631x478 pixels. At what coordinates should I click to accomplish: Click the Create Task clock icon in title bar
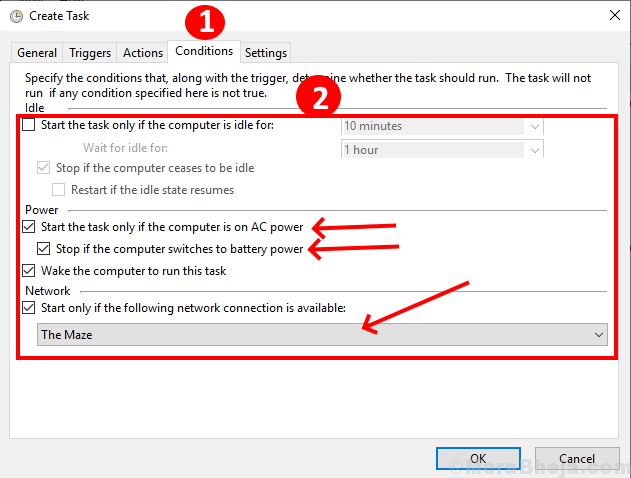pyautogui.click(x=13, y=15)
